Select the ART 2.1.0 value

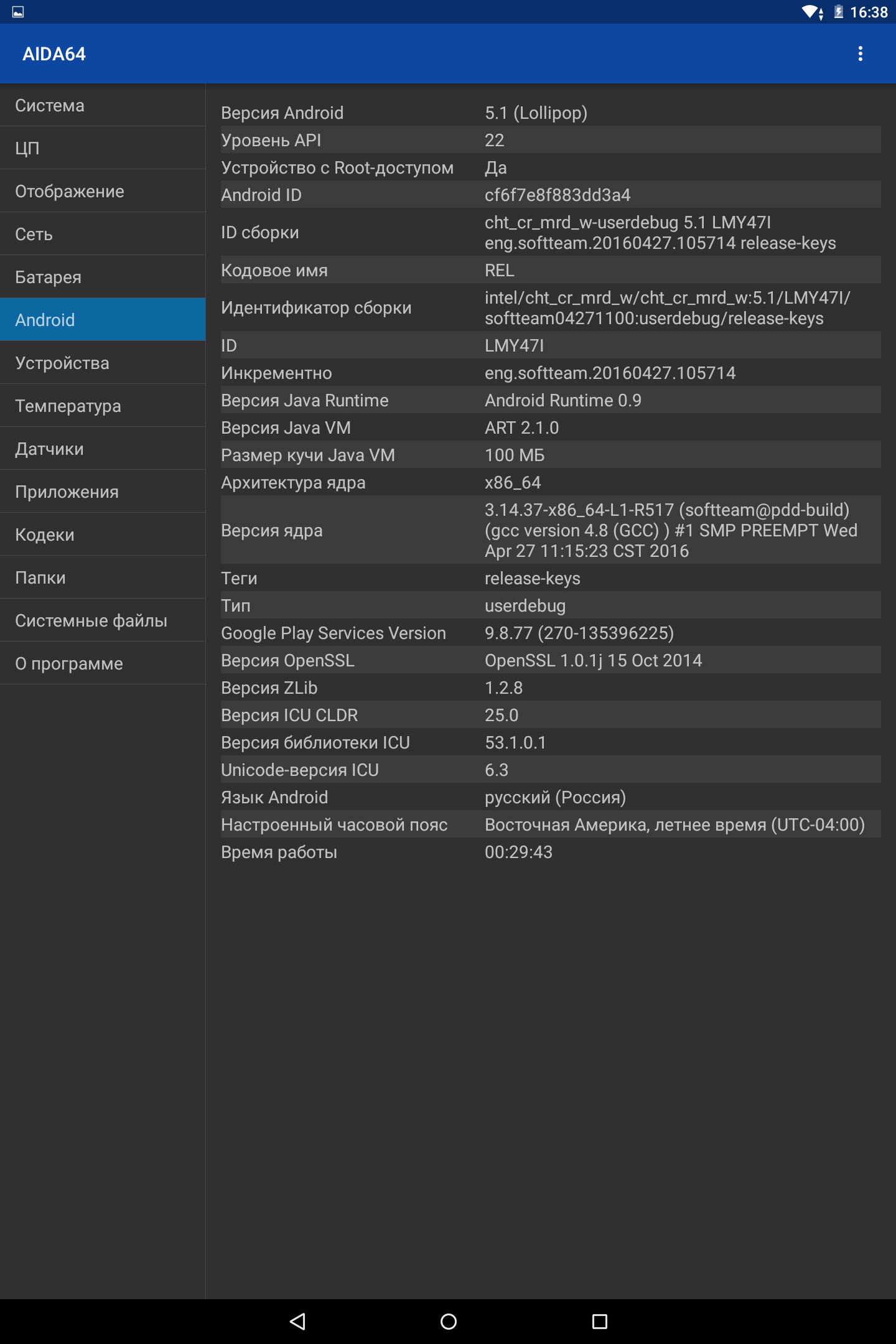pyautogui.click(x=521, y=427)
